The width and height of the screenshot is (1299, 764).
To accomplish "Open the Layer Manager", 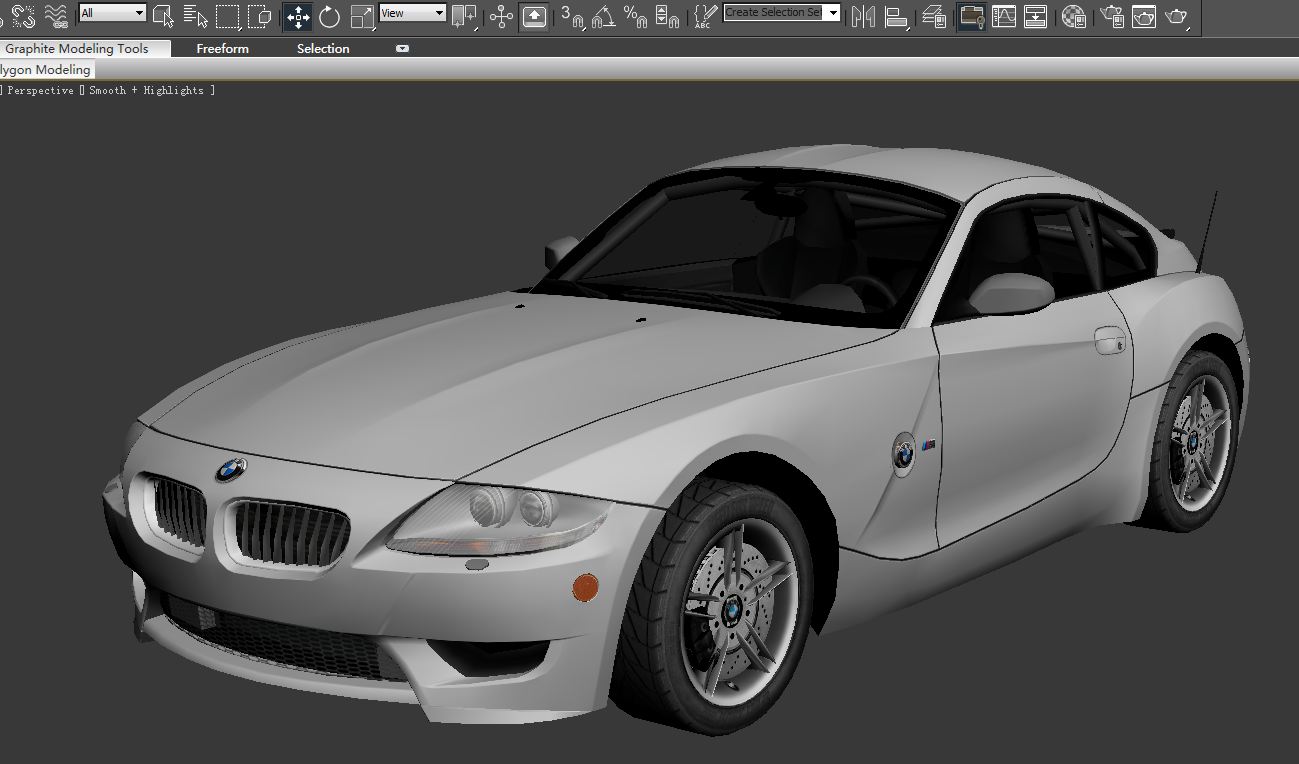I will (x=935, y=15).
